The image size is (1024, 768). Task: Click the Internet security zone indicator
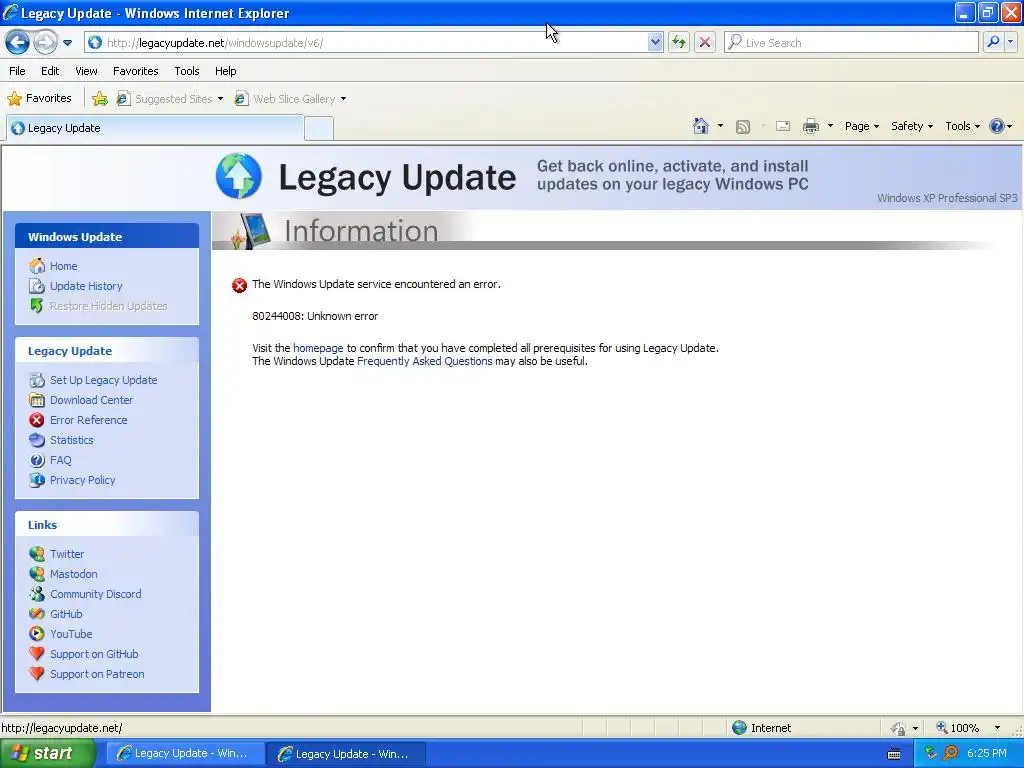tap(761, 728)
